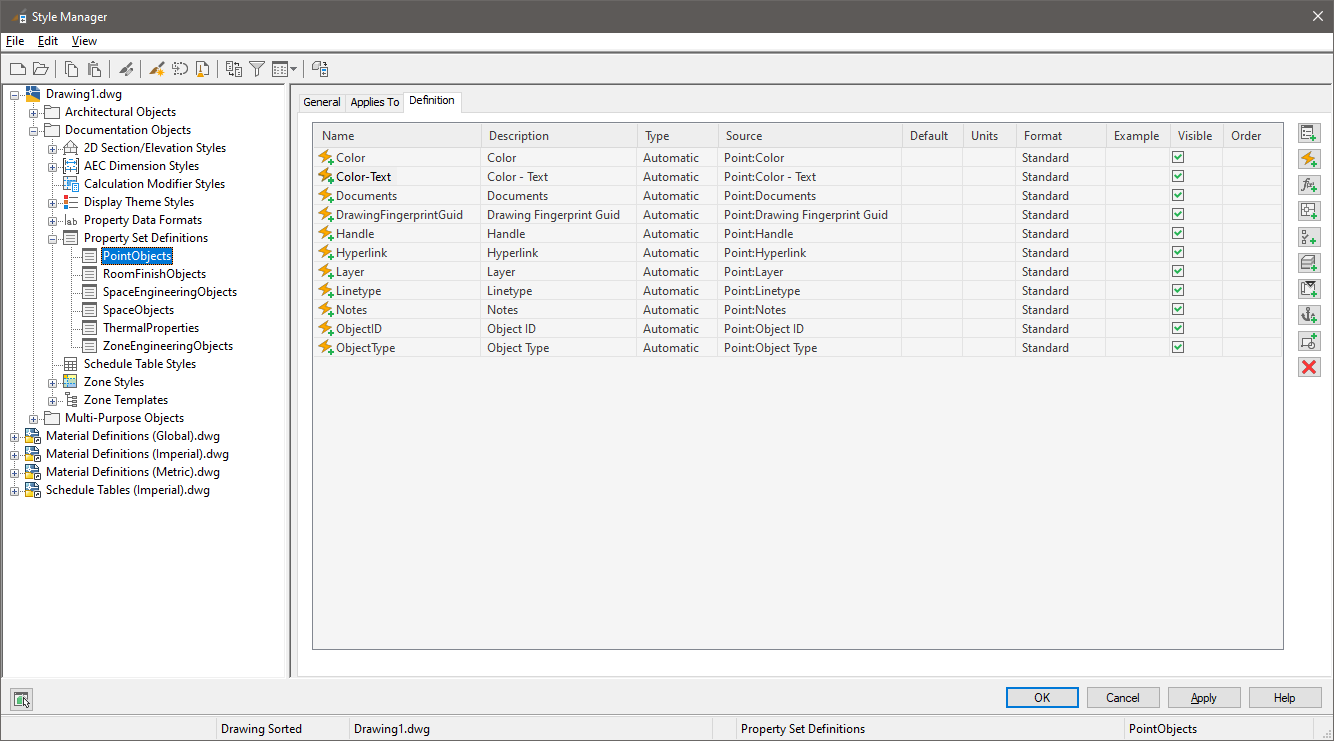Open the Filter Style Type tool

pyautogui.click(x=256, y=68)
